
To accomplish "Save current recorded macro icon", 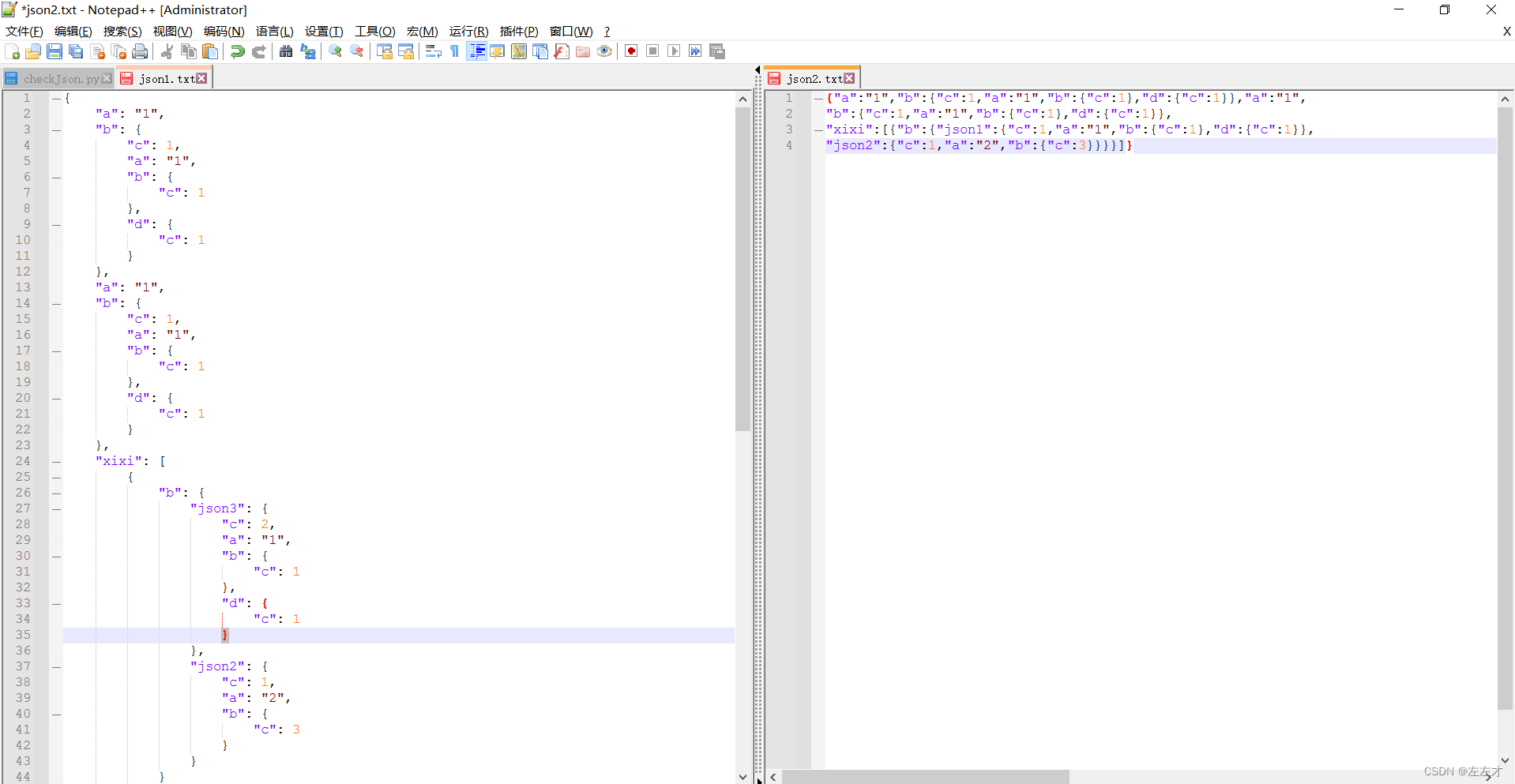I will coord(717,51).
